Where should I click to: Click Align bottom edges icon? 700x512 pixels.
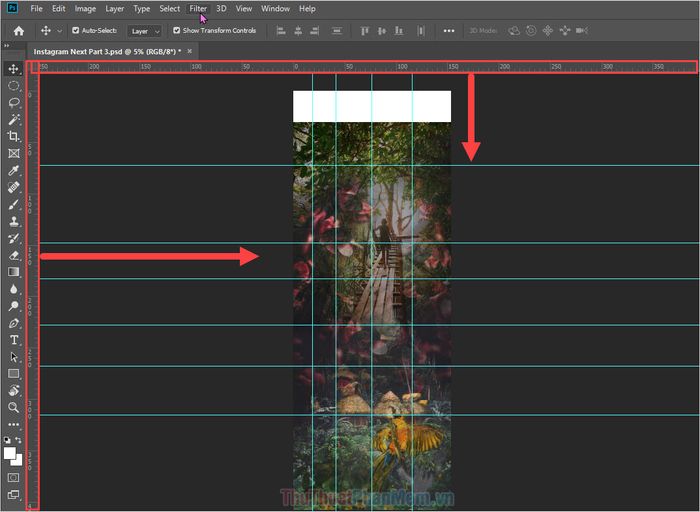pos(399,31)
